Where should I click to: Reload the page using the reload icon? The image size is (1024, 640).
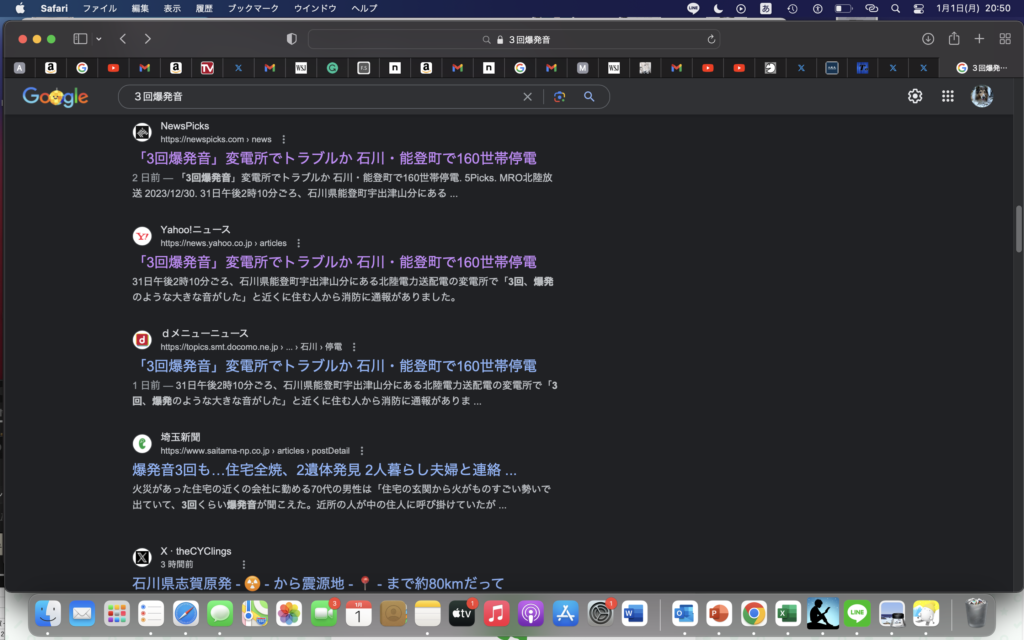point(710,39)
